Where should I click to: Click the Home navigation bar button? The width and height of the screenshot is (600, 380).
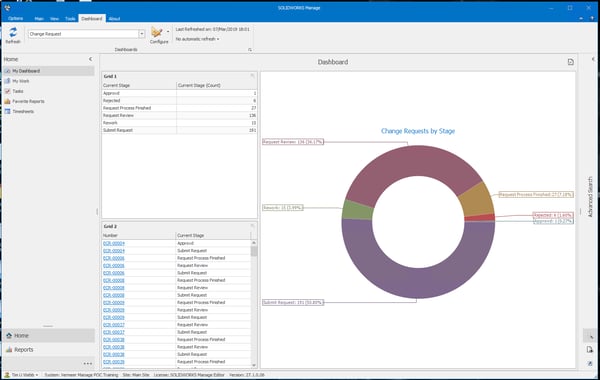(x=49, y=336)
